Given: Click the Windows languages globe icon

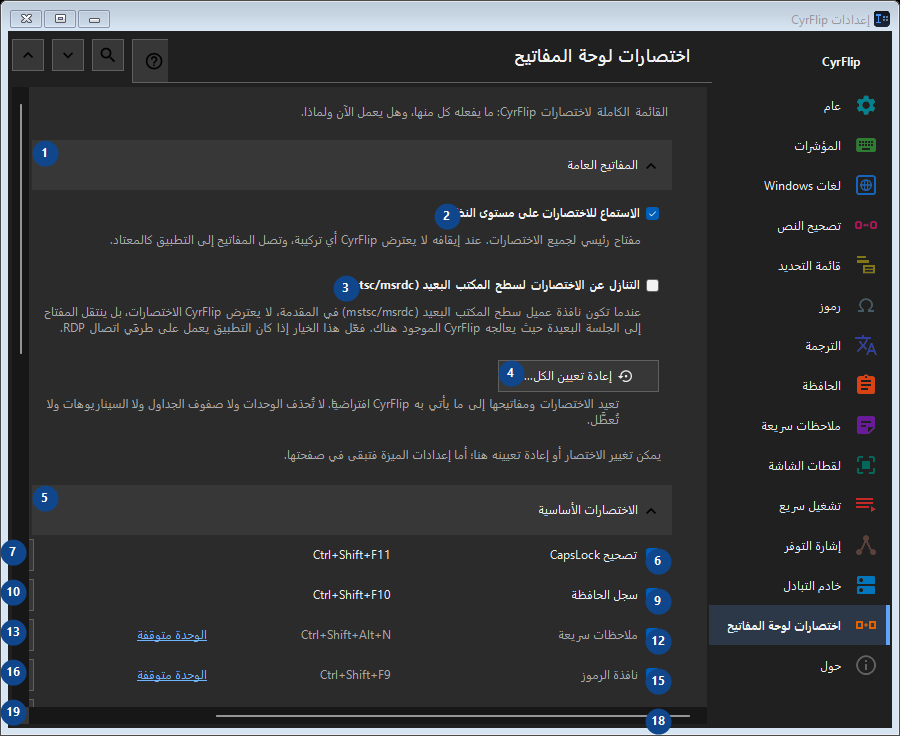Looking at the screenshot, I should coord(866,185).
